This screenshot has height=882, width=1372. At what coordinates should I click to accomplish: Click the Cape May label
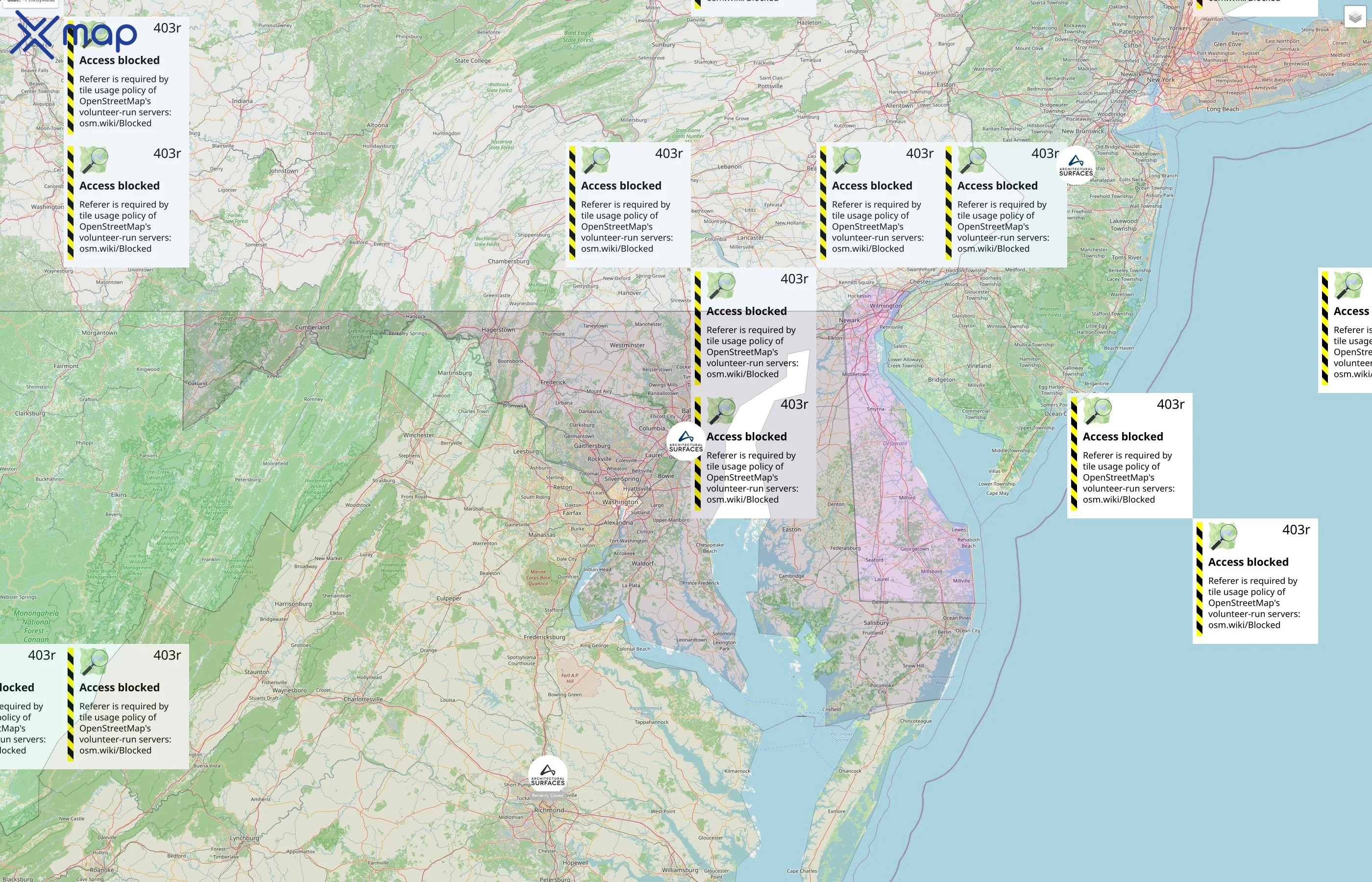coord(998,493)
